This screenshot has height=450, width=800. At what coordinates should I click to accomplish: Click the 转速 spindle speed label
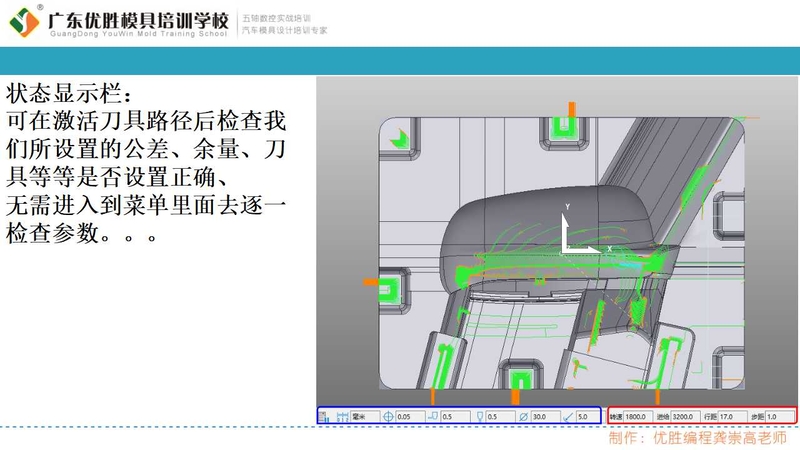pos(616,417)
